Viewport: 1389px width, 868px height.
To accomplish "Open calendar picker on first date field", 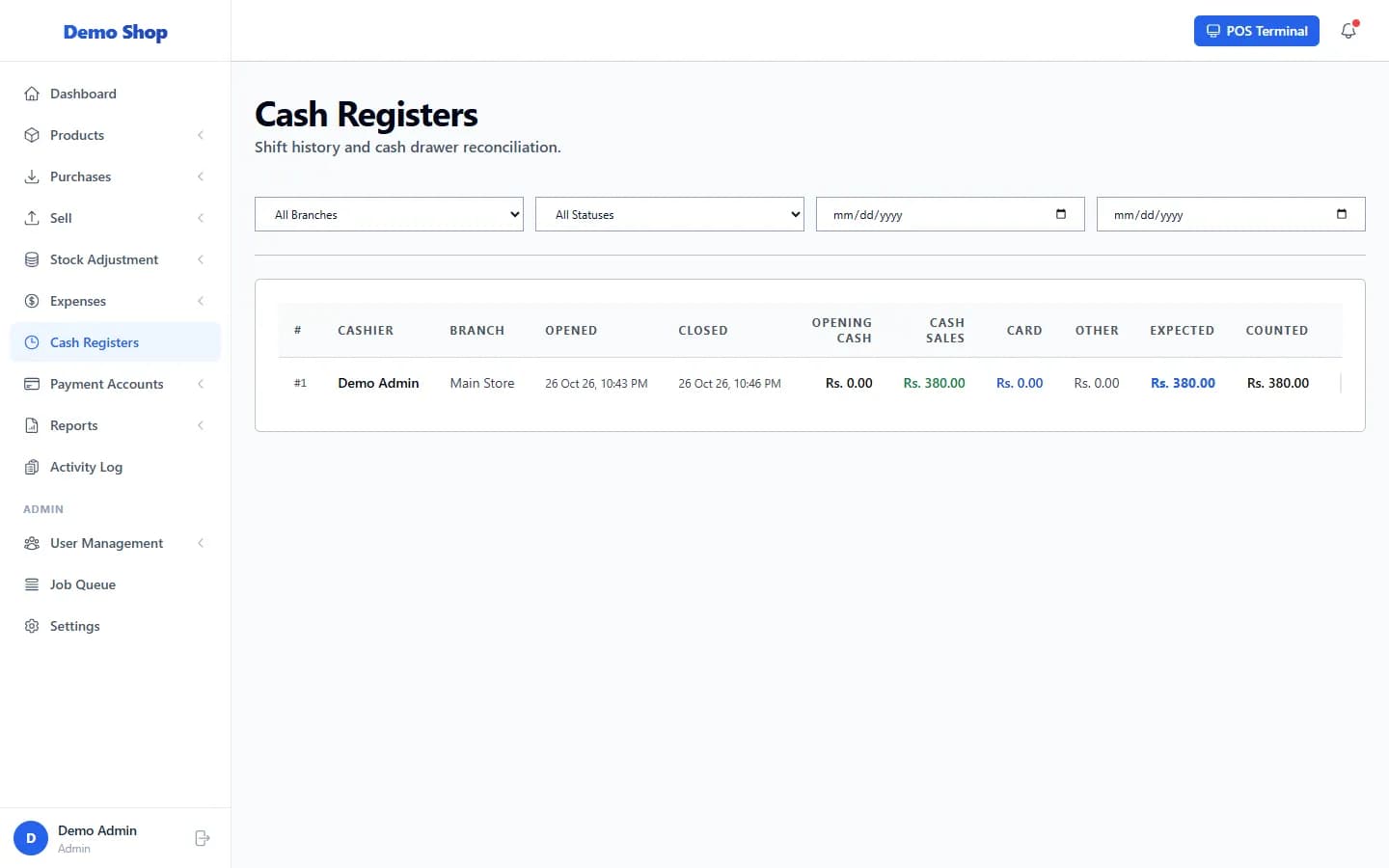I will click(x=1061, y=214).
